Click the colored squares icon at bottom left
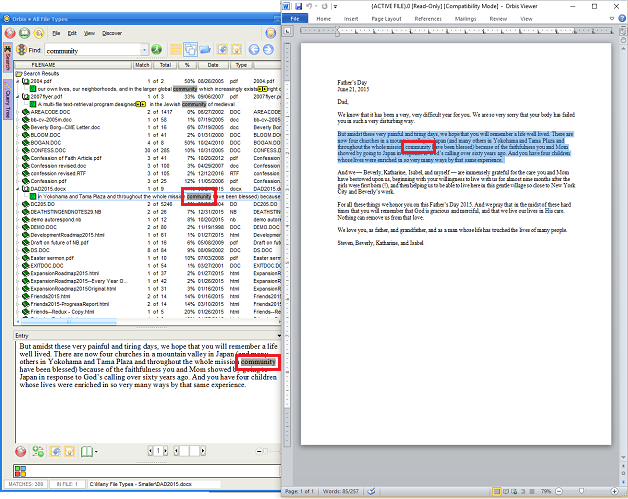This screenshot has width=628, height=499. click(20, 471)
